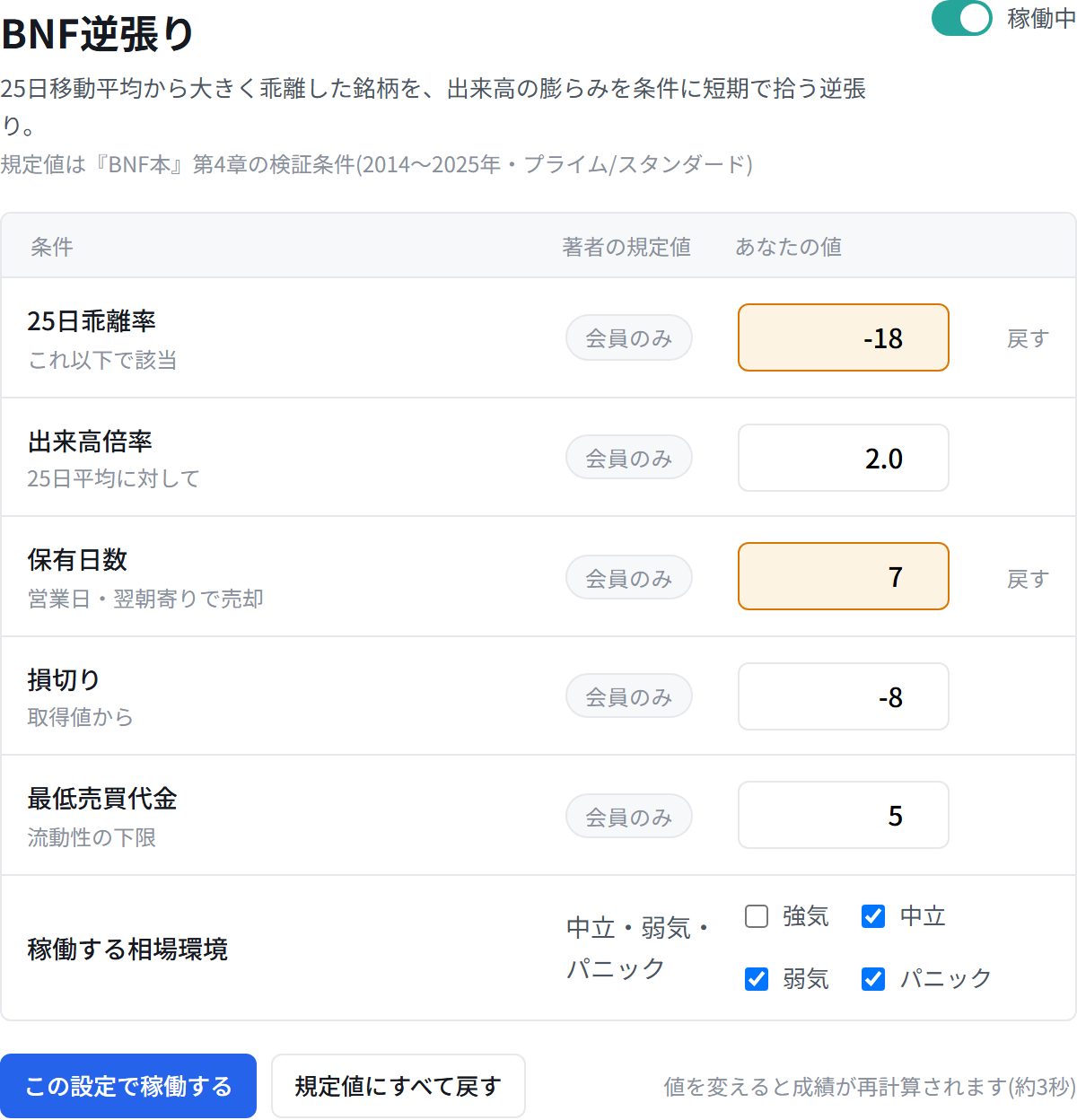The height and width of the screenshot is (1120, 1077).
Task: Click the これ以下で該当 hint text
Action: 102,361
